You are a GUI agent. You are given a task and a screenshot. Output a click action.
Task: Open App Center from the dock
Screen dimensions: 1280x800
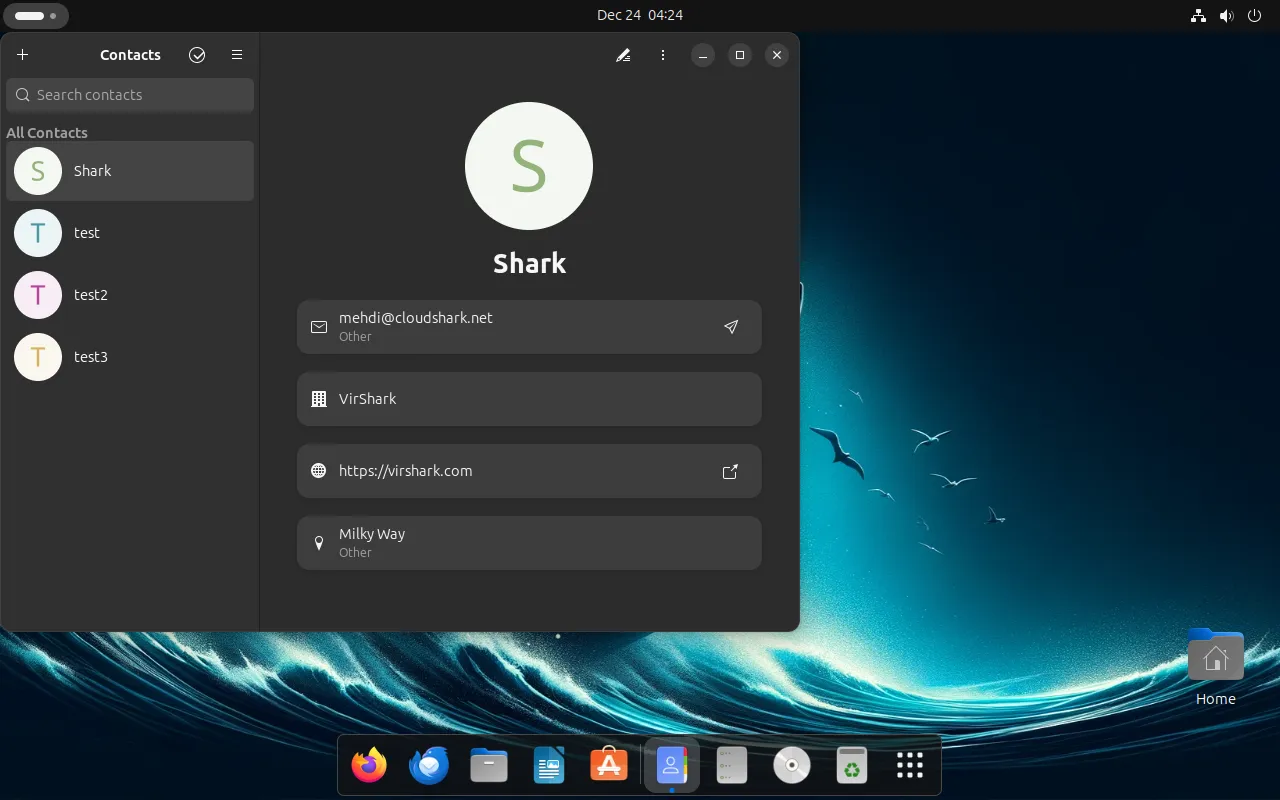tap(609, 766)
